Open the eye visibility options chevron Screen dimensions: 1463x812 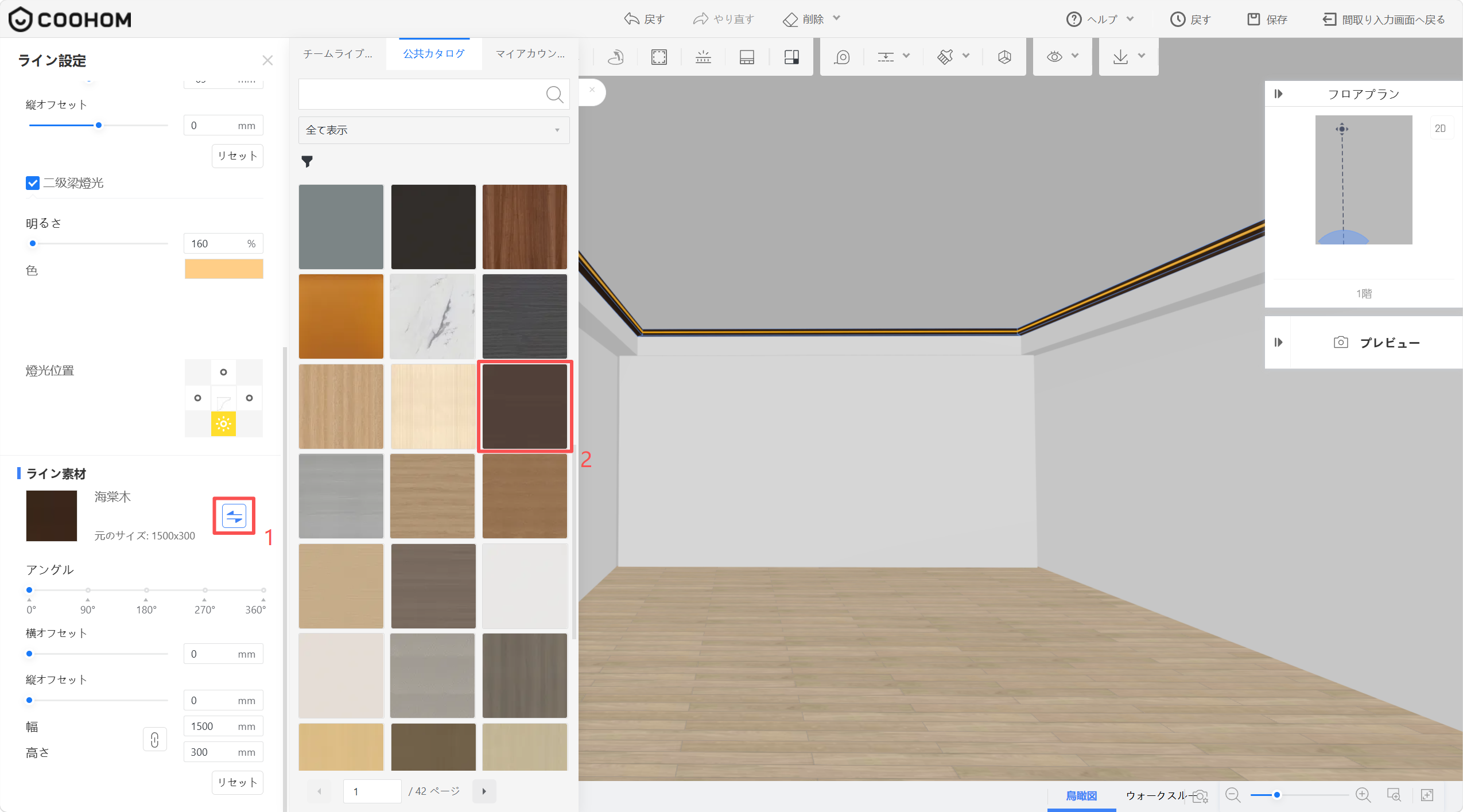point(1076,56)
